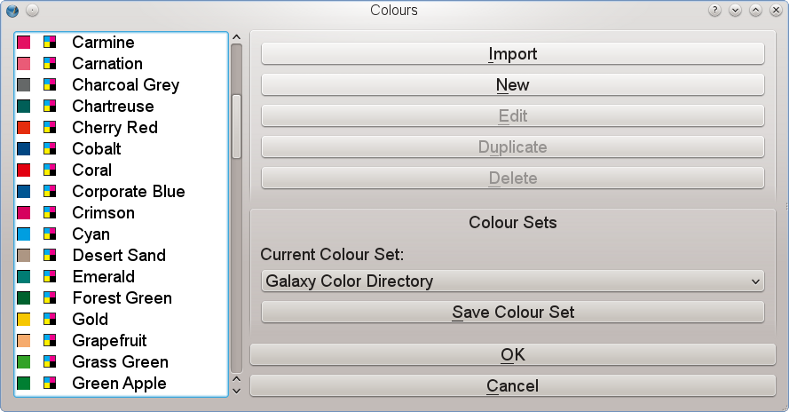Create a new colour with New button
Screen dimensions: 789x412
coord(513,85)
